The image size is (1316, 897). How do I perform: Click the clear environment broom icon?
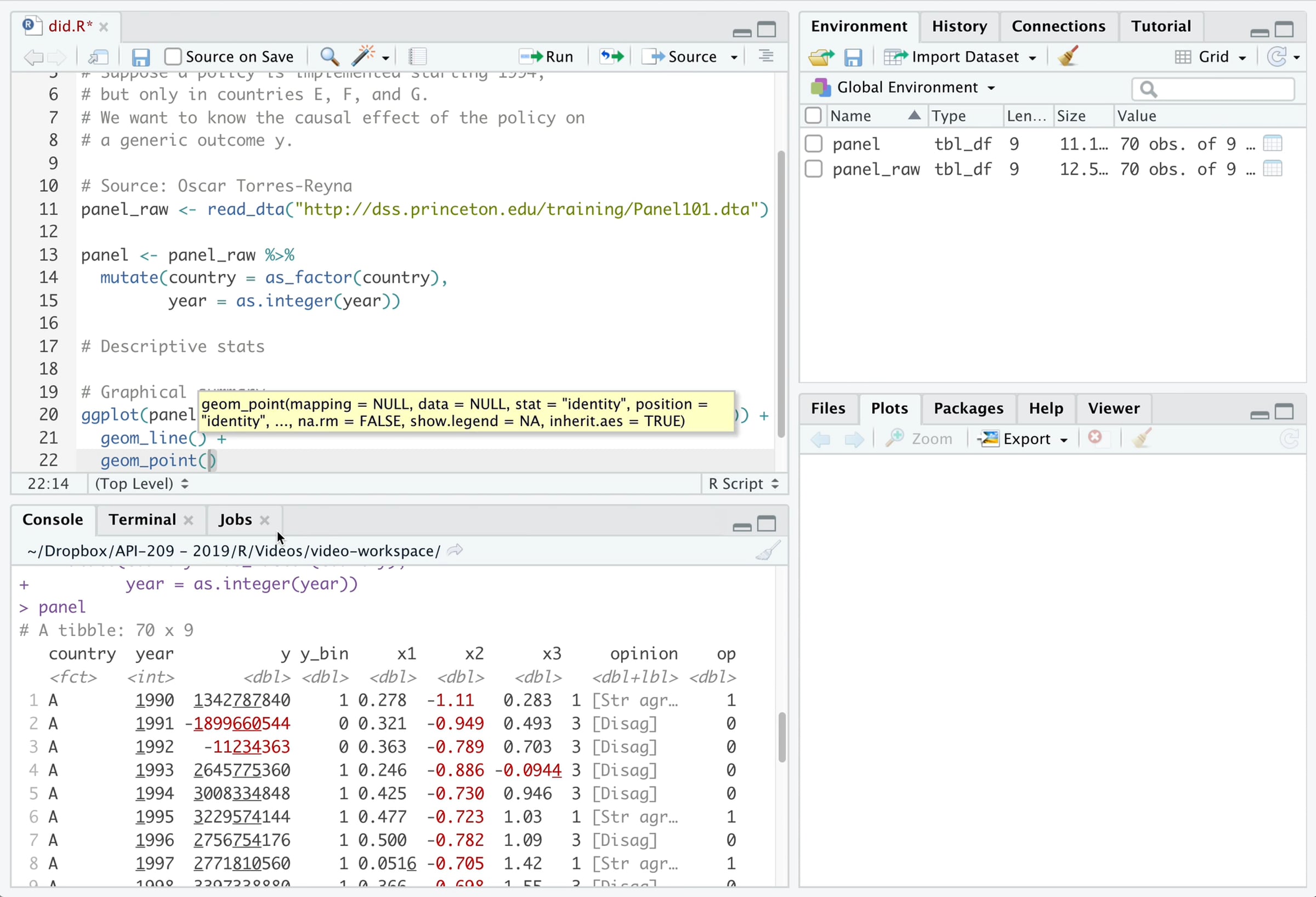1068,56
